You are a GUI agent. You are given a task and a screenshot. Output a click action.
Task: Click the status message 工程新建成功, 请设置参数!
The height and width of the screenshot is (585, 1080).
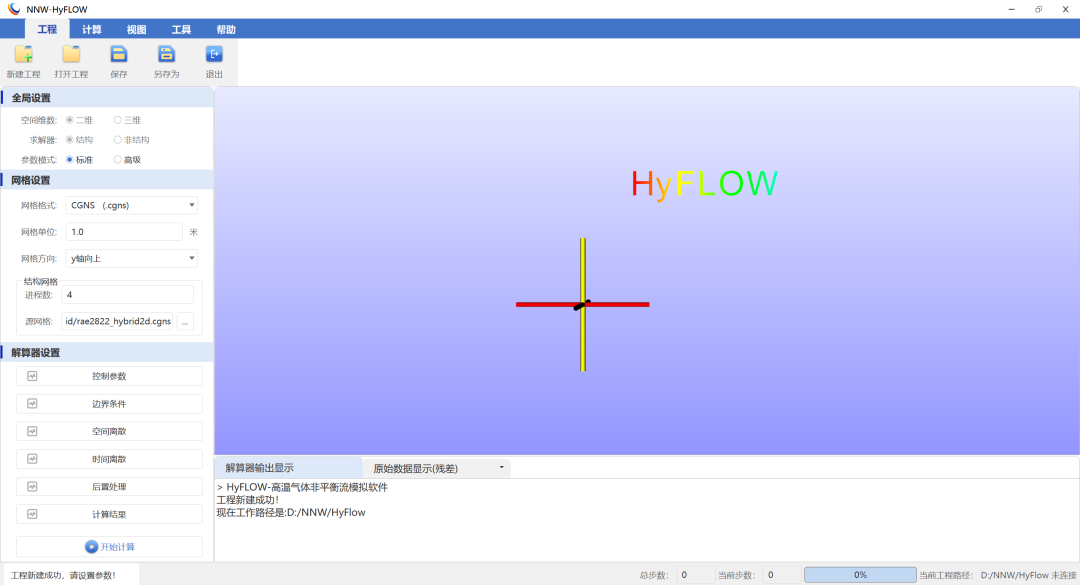pos(63,575)
